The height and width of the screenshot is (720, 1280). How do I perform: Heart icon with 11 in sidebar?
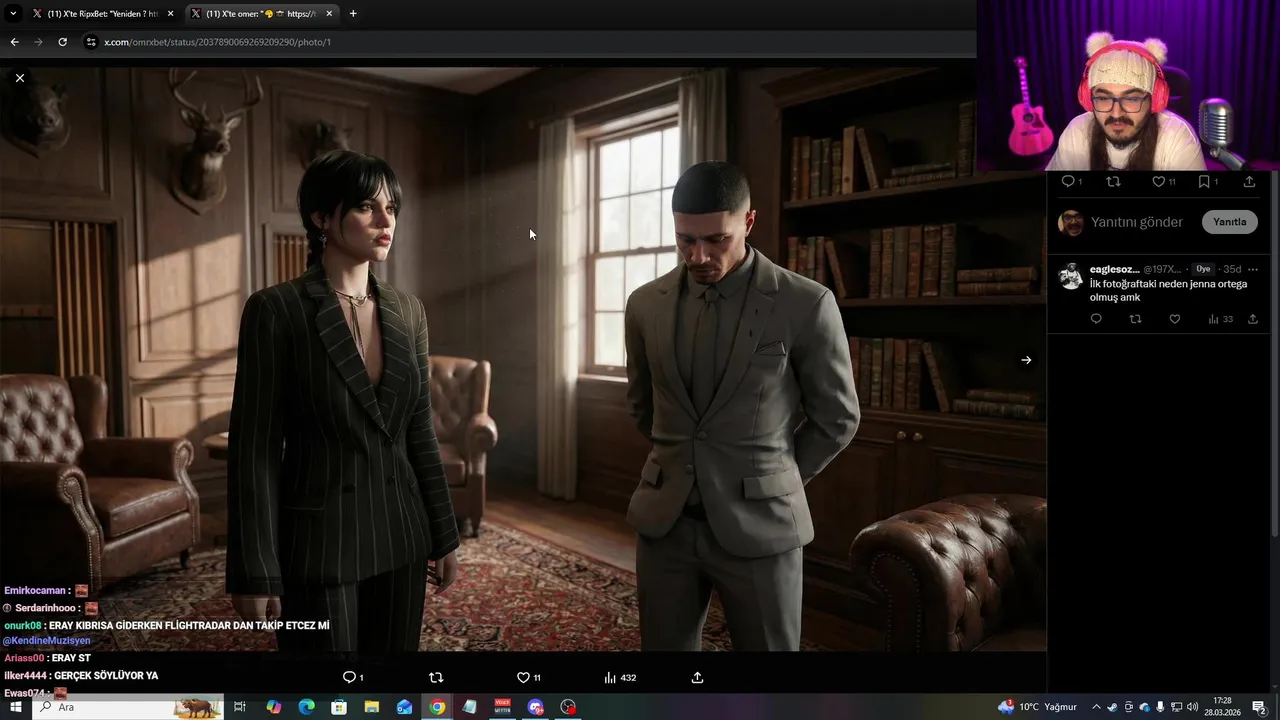tap(1164, 181)
